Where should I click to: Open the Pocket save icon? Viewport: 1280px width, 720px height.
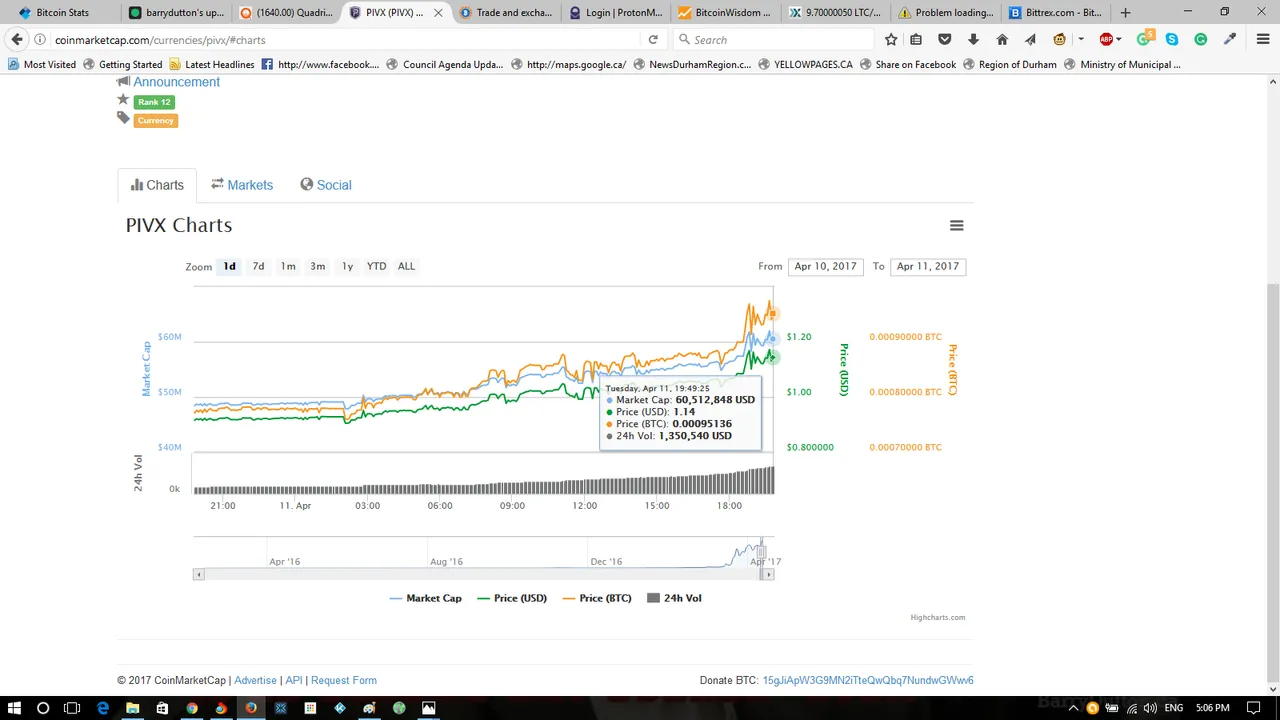[945, 40]
